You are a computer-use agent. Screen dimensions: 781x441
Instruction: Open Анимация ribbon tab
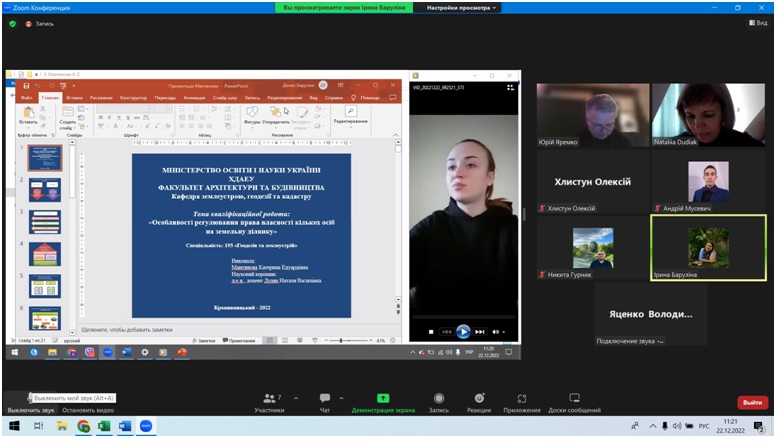194,98
